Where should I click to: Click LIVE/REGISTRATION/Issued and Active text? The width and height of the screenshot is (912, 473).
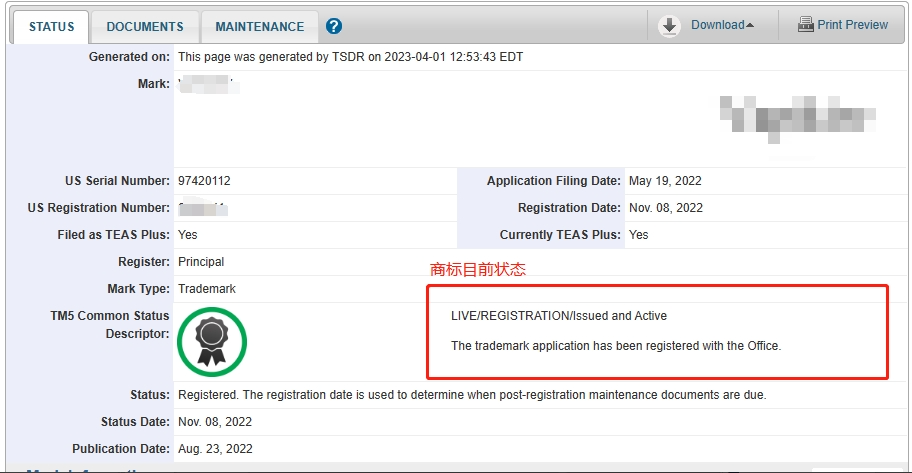click(559, 316)
